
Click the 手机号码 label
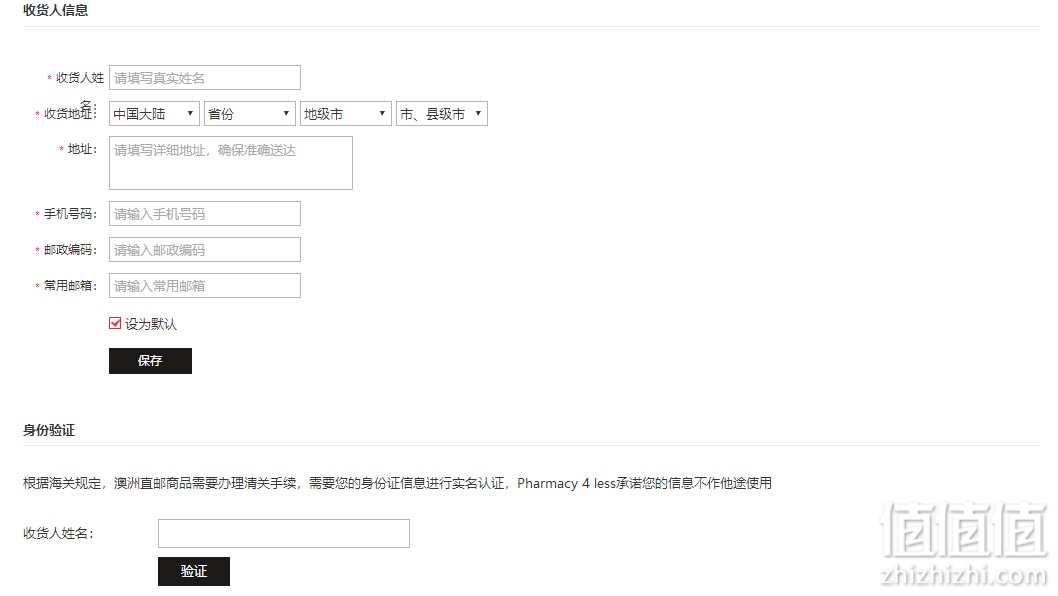point(70,214)
